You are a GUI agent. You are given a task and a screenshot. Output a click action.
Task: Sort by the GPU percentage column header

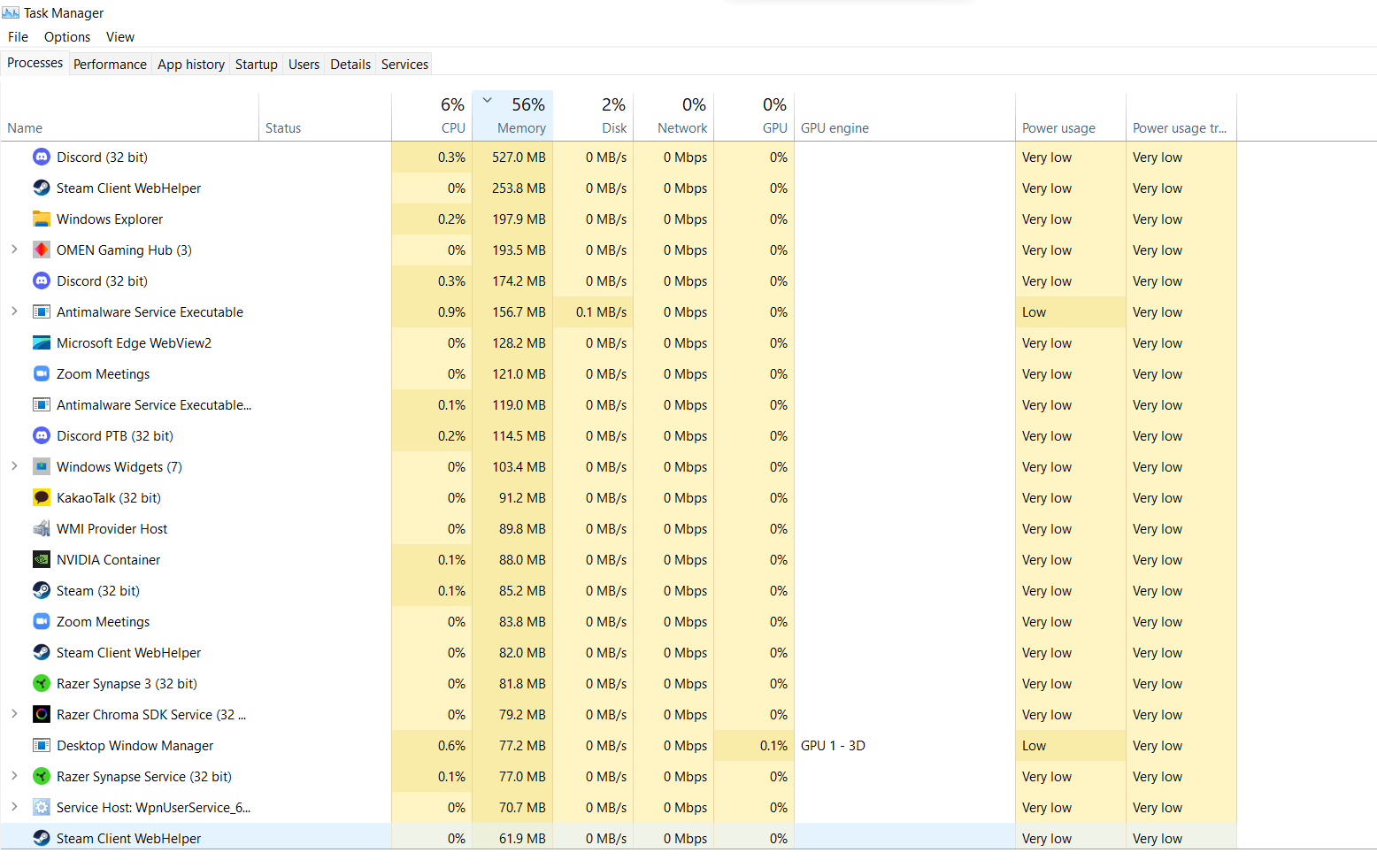pos(754,117)
